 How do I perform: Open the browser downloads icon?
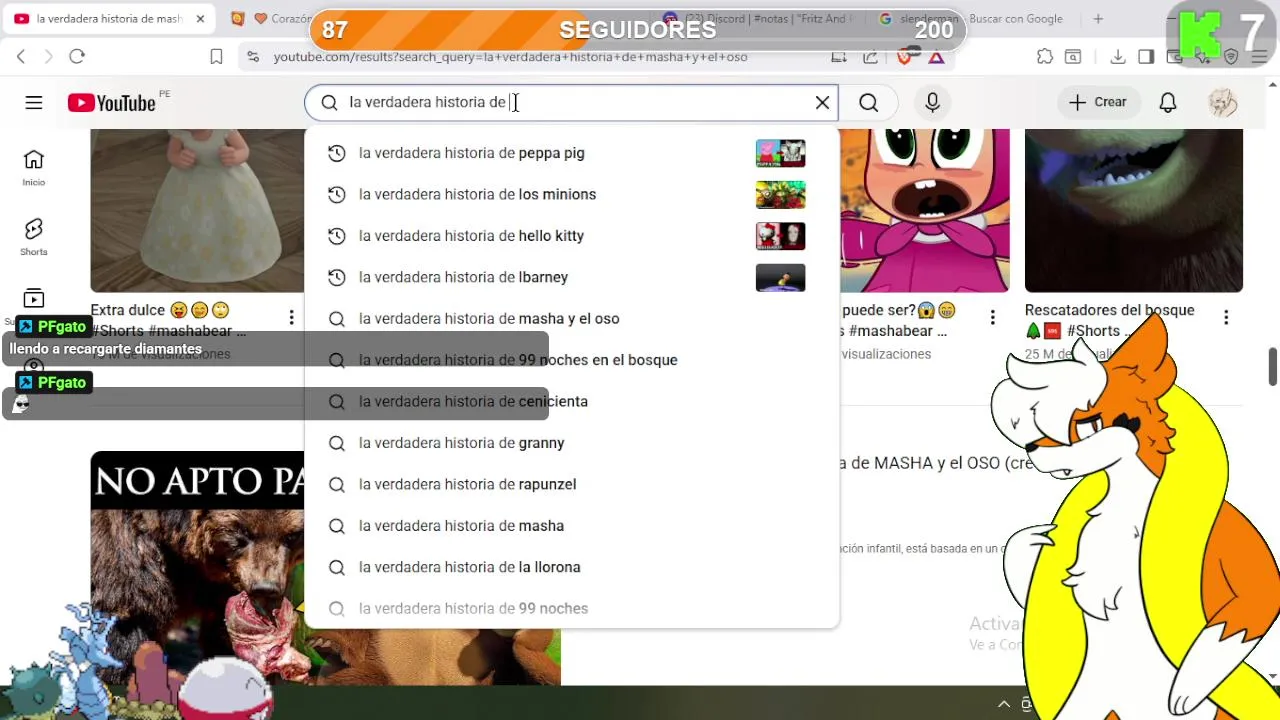1118,57
